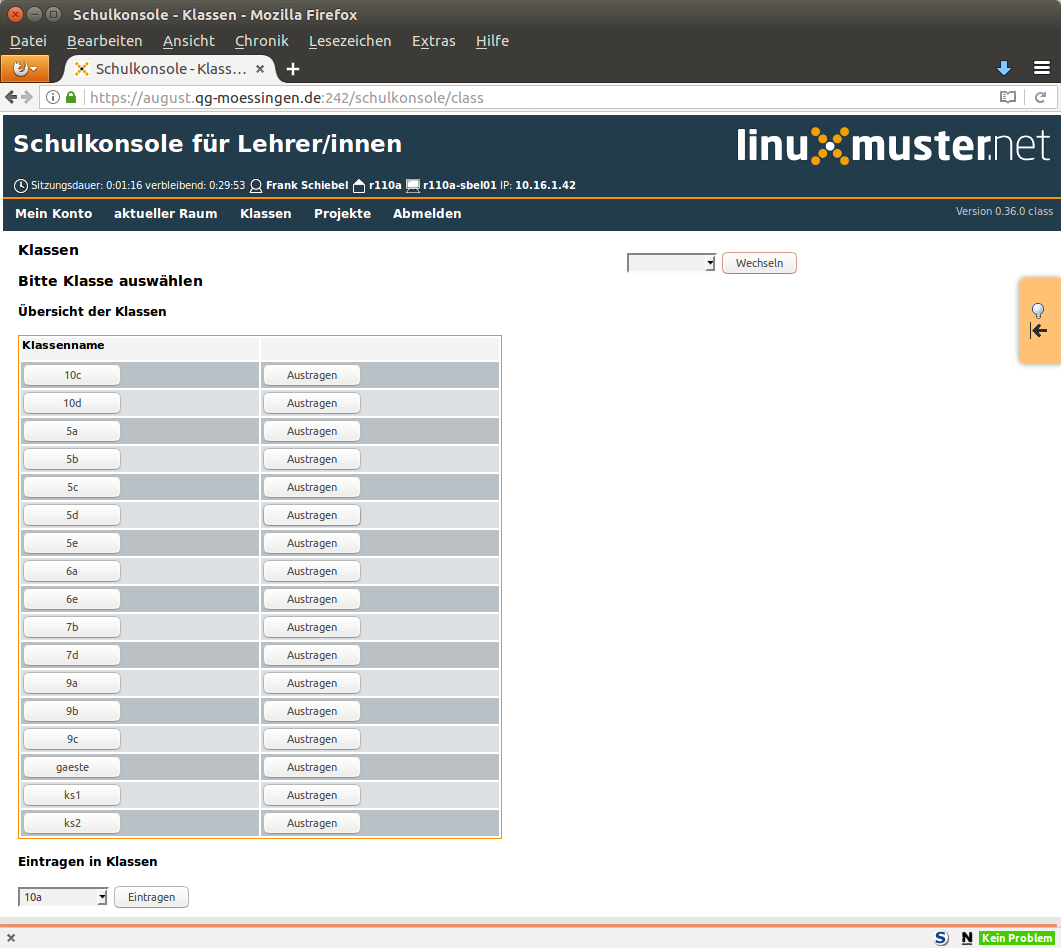Expand the orange lightbulb help side panel
This screenshot has width=1061, height=948.
pos(1038,320)
